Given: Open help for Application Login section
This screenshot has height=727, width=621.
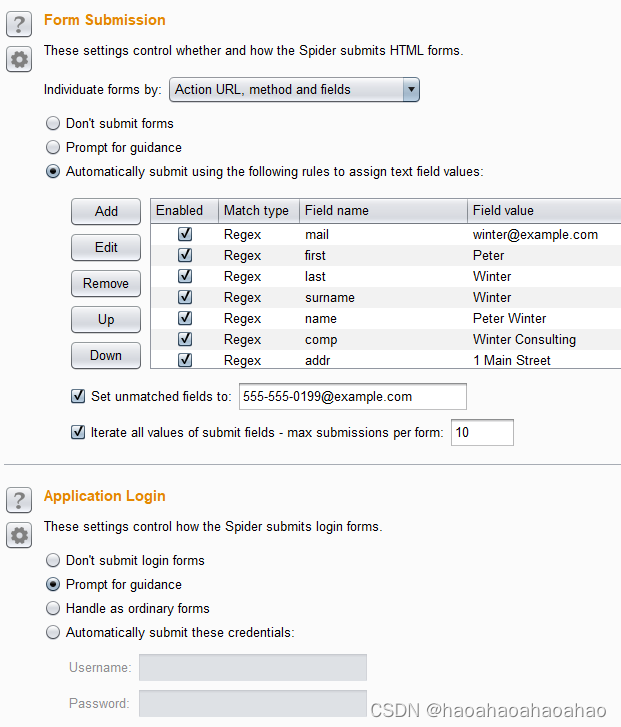Looking at the screenshot, I should (19, 500).
